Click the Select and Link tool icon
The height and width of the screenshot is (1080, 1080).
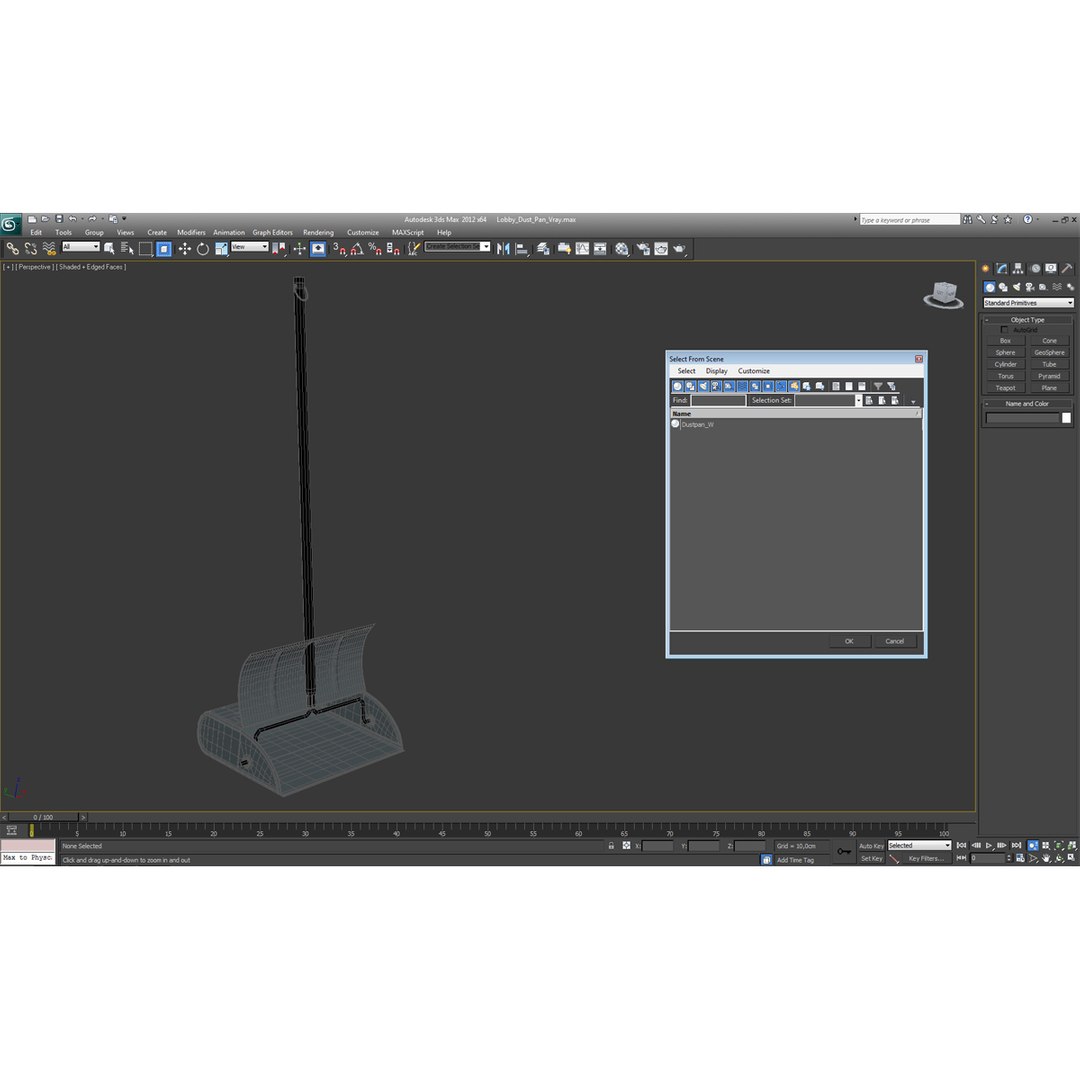tap(12, 249)
